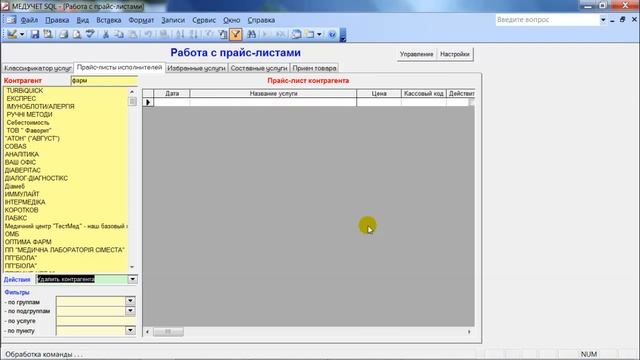The image size is (640, 360).
Task: Switch to the Избранные услуги tab
Action: (x=196, y=68)
